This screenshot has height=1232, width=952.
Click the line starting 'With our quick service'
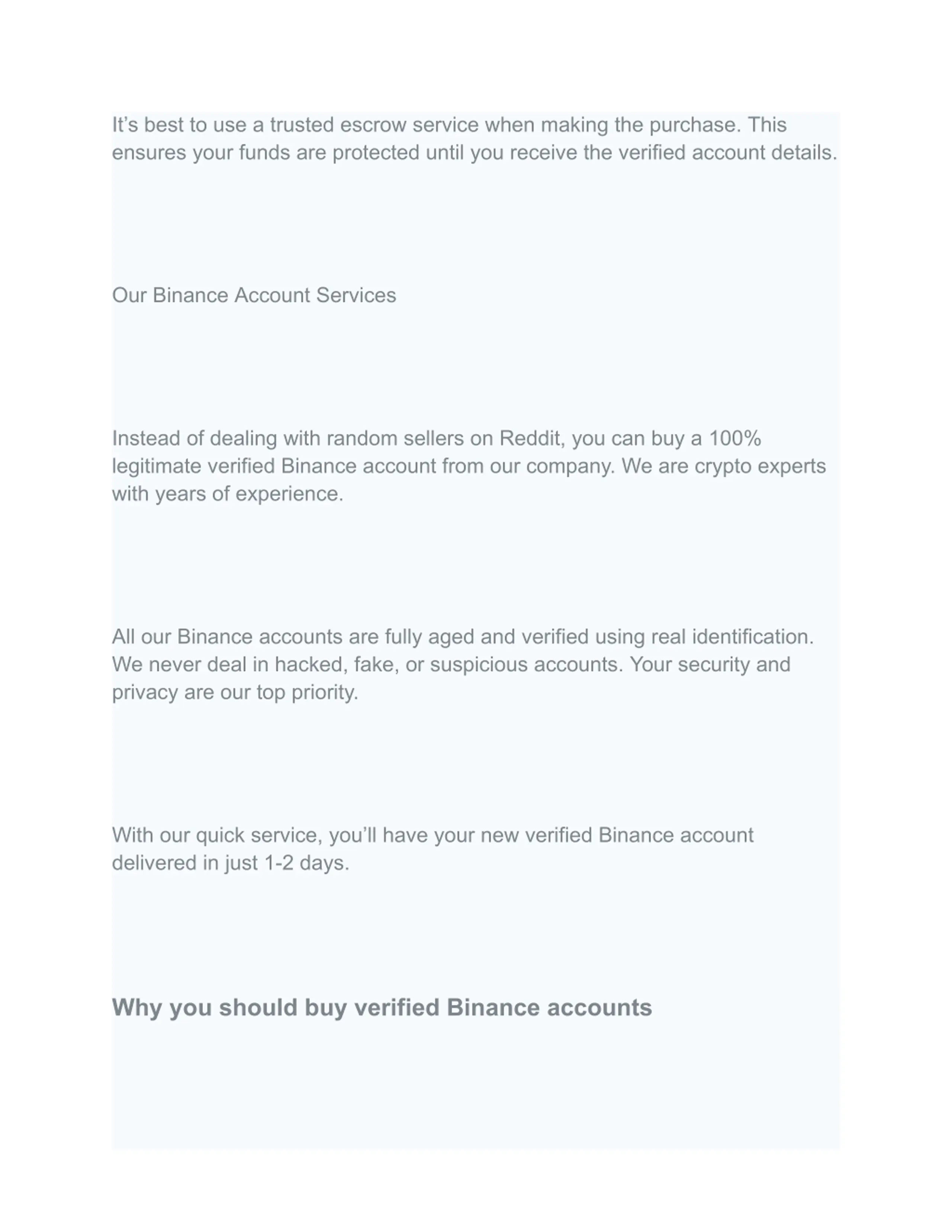432,836
